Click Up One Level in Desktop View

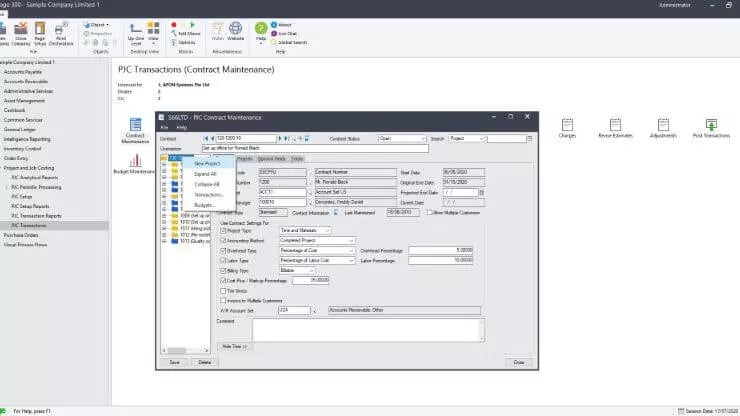point(136,34)
